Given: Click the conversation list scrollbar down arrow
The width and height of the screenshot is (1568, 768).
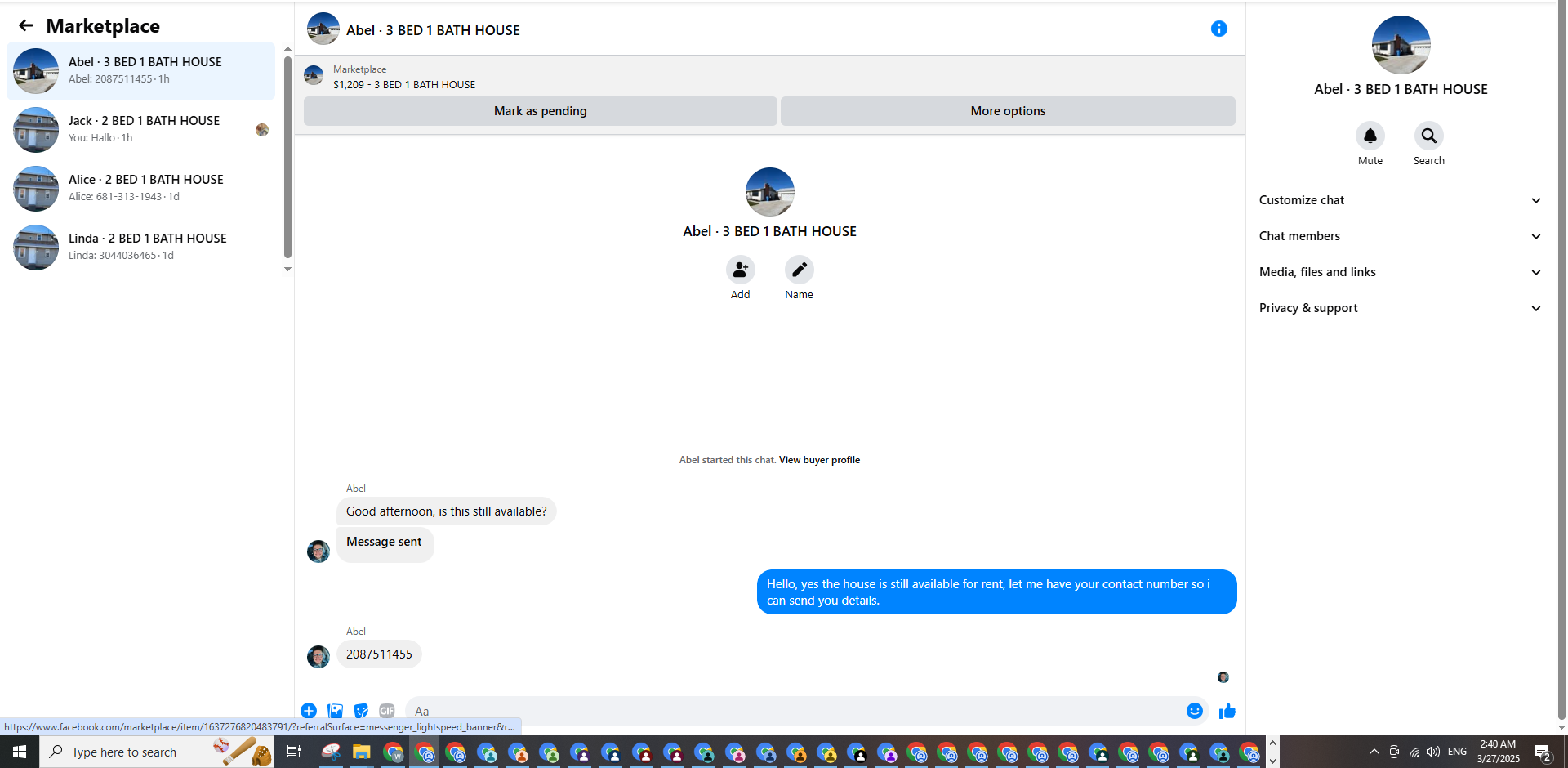Looking at the screenshot, I should point(287,269).
